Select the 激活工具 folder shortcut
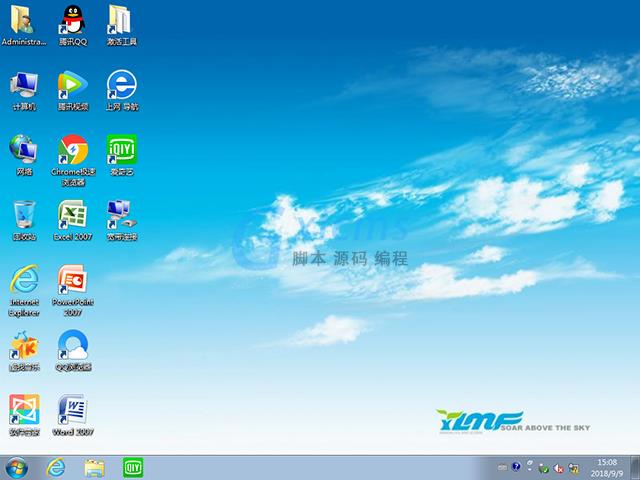Screen dimensions: 640x480 (x=121, y=24)
